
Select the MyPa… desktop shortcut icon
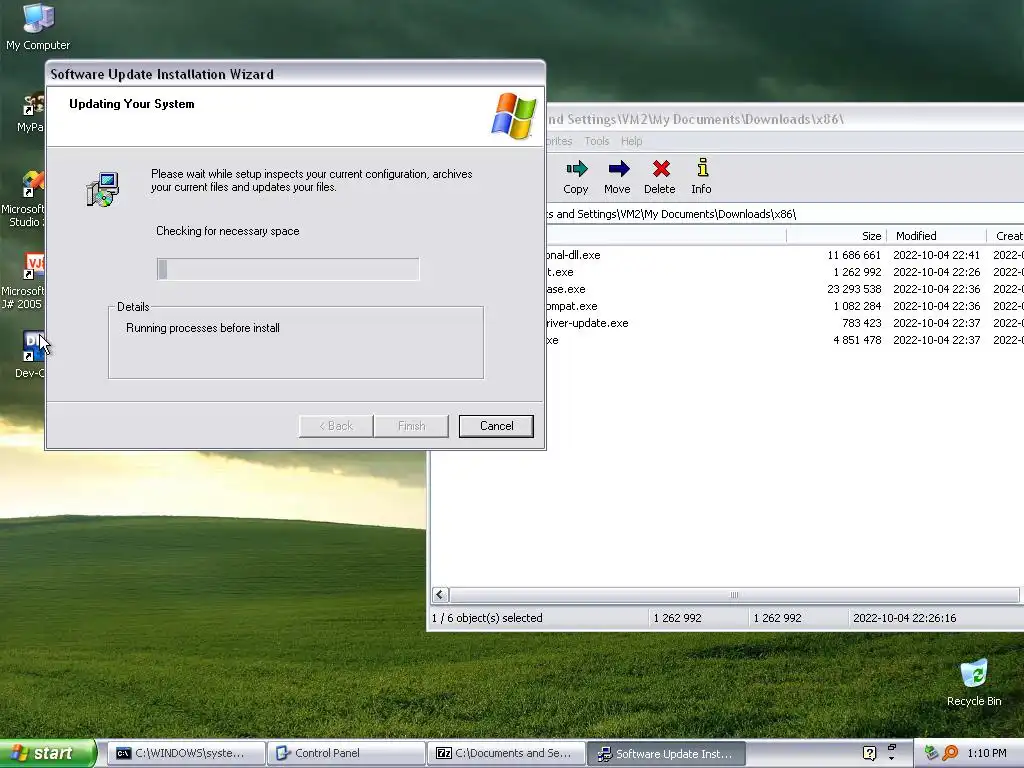pyautogui.click(x=30, y=112)
